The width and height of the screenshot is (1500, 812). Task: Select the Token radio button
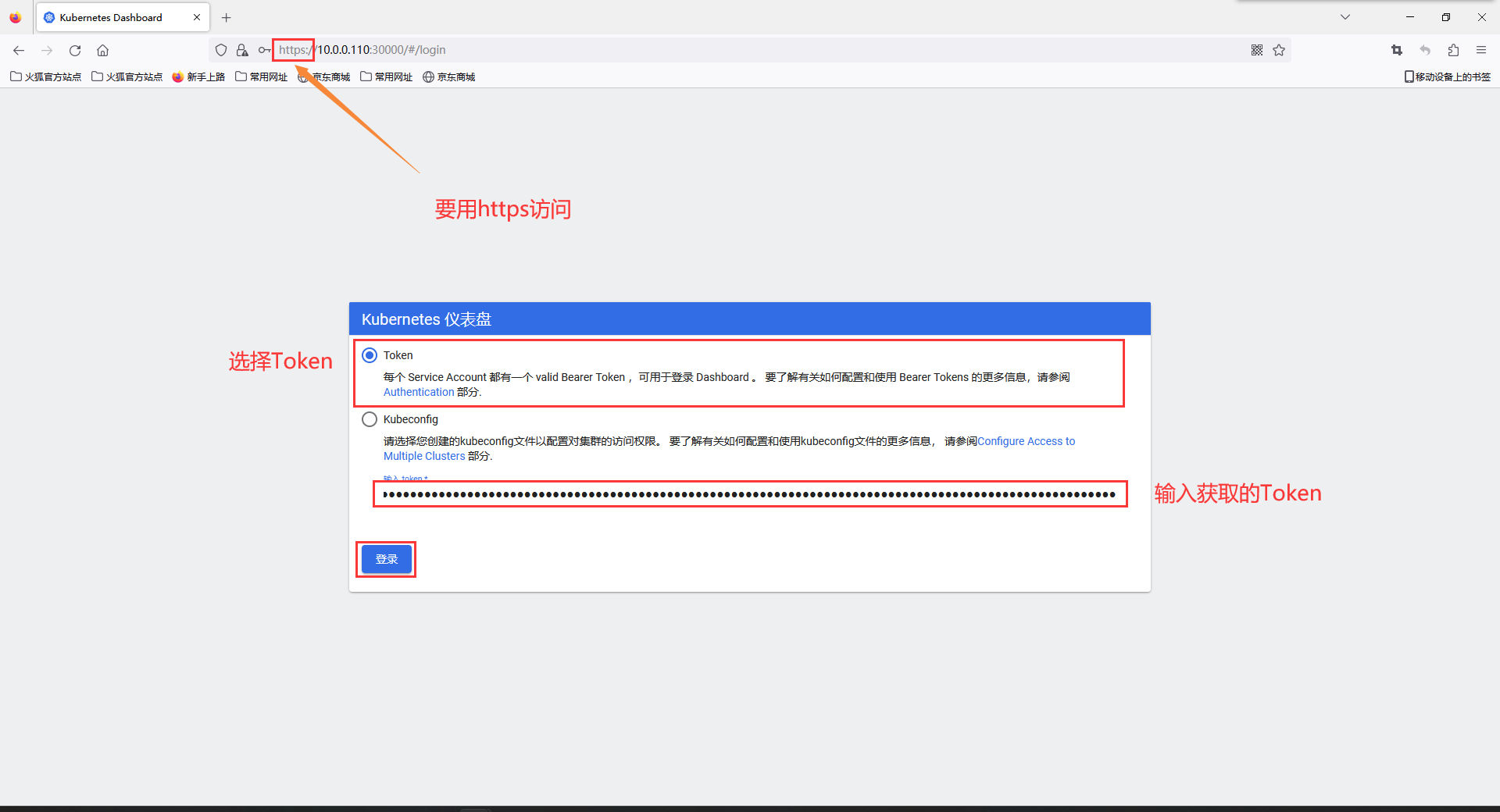click(x=370, y=355)
